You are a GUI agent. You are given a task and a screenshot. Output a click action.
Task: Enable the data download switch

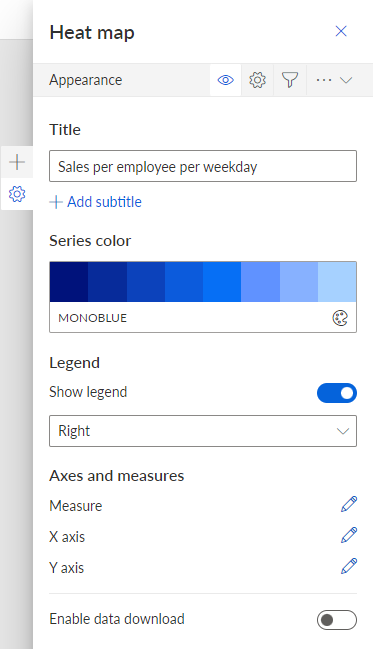(x=337, y=620)
